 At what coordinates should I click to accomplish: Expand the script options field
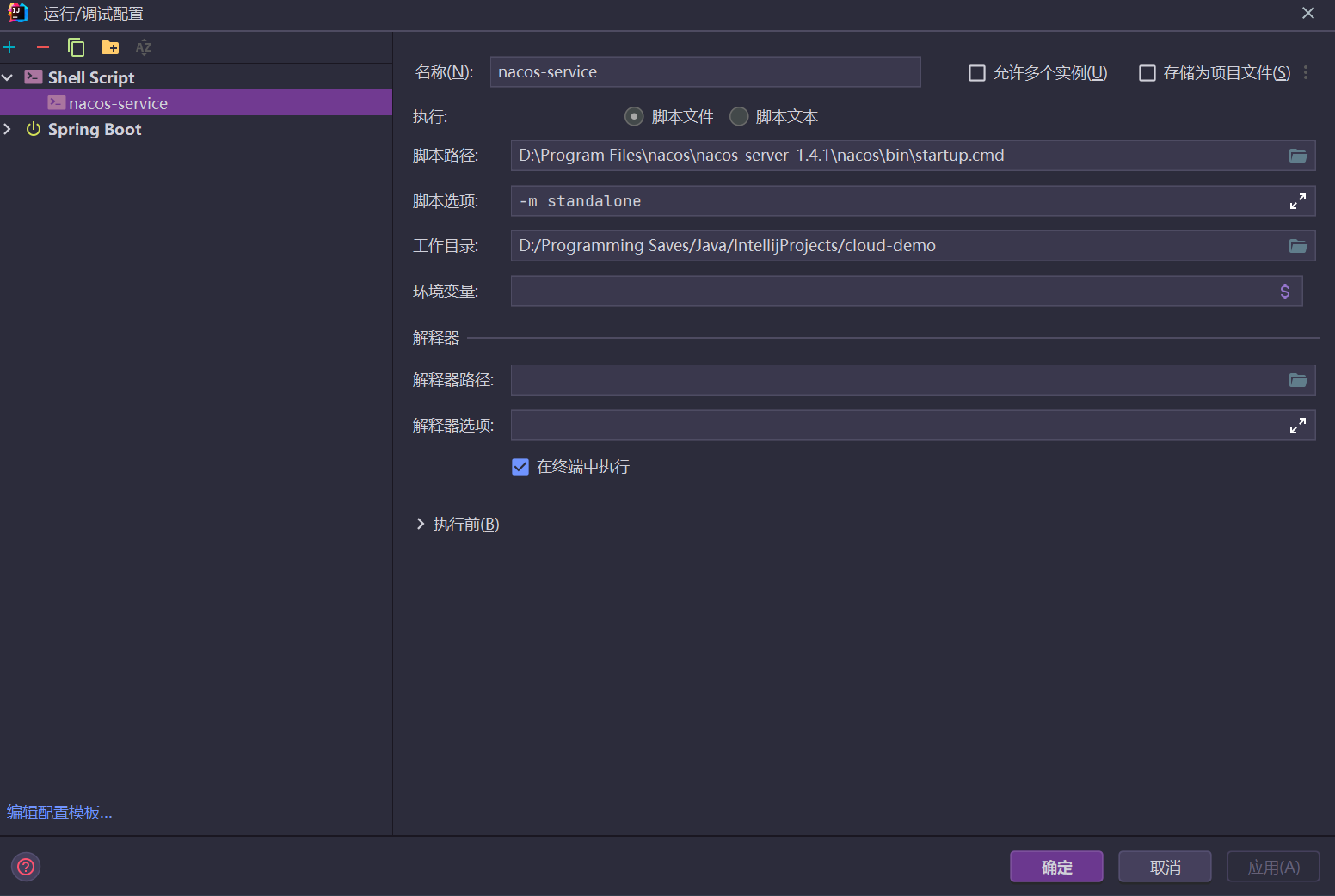pos(1298,201)
